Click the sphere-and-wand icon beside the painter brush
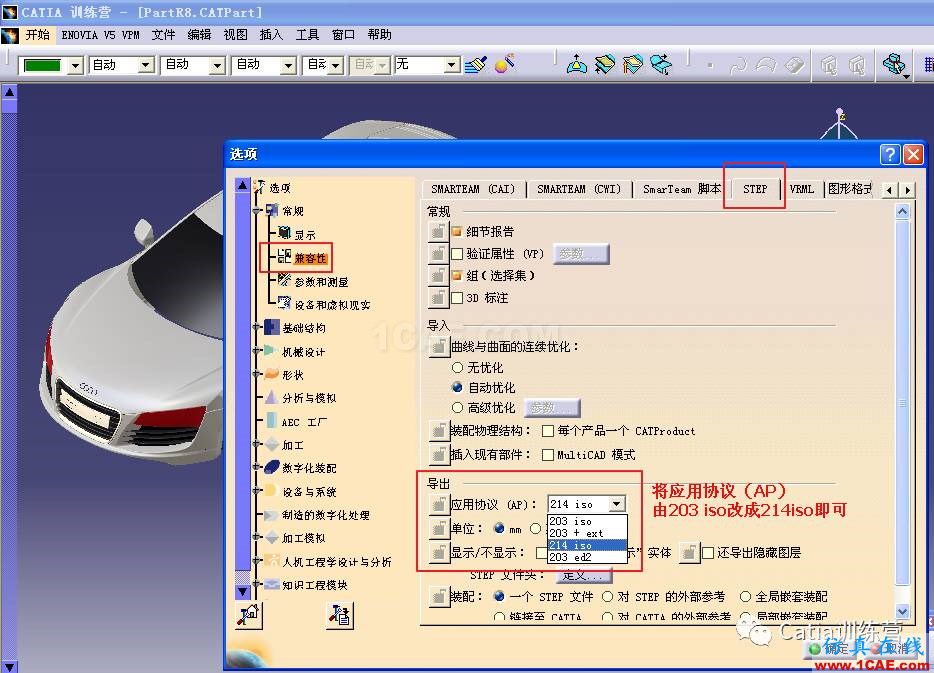The width and height of the screenshot is (934, 673). tap(504, 64)
